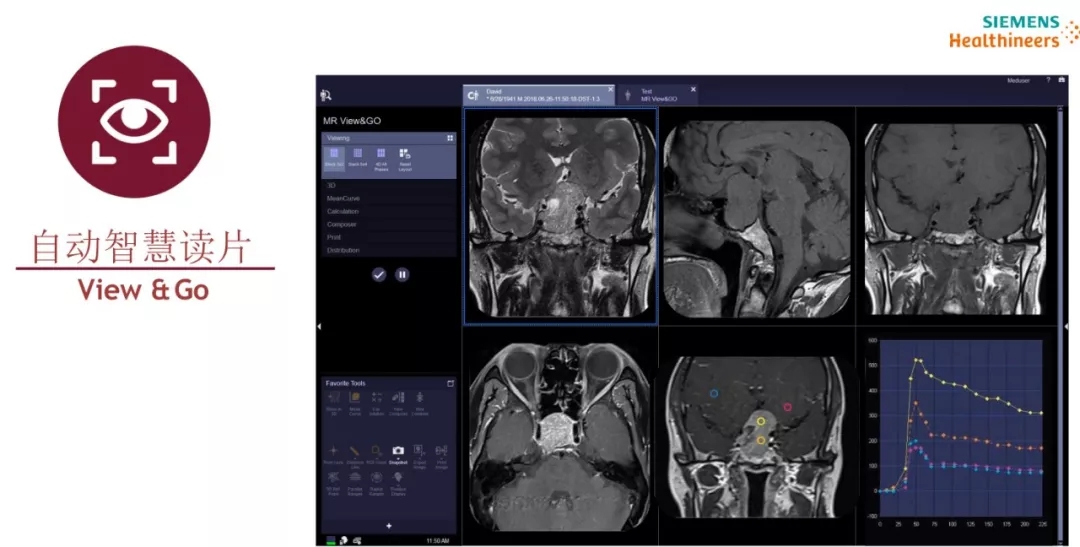This screenshot has height=547, width=1080.
Task: Select the Mean Curve favorite tool
Action: [x=355, y=404]
